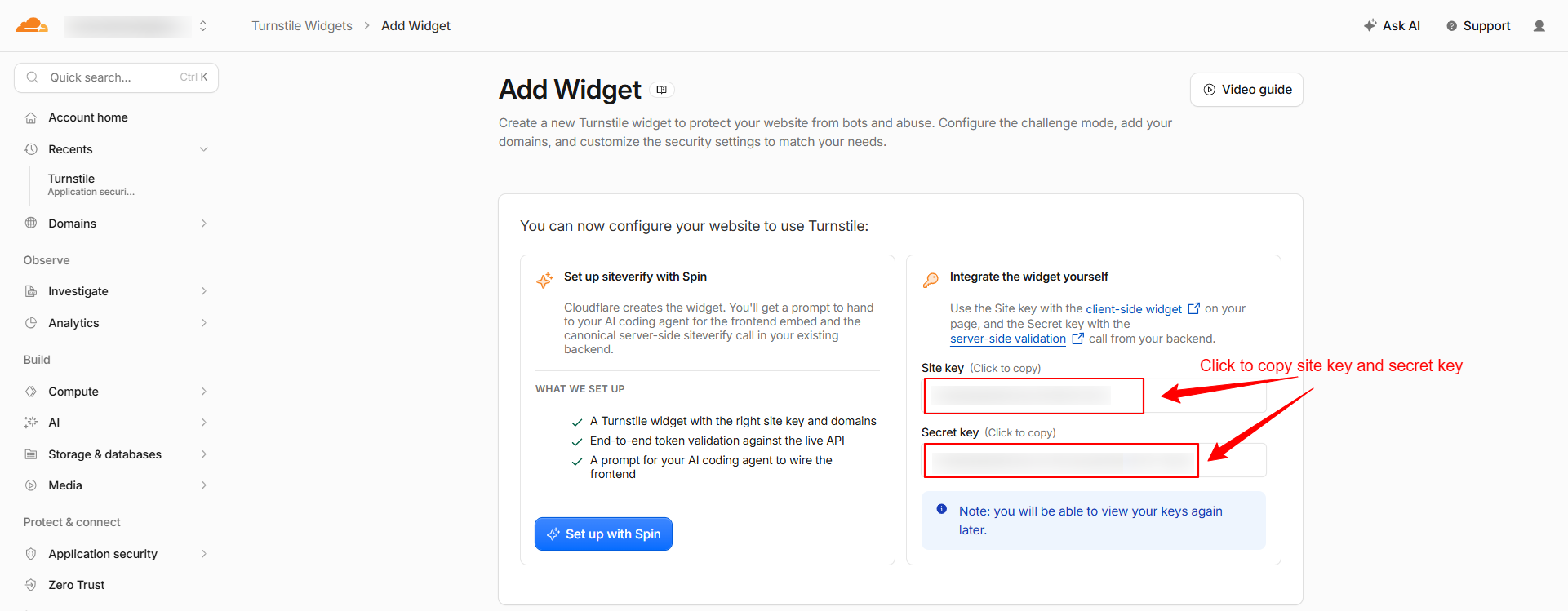Open the user profile icon
The image size is (1568, 611).
click(x=1539, y=26)
